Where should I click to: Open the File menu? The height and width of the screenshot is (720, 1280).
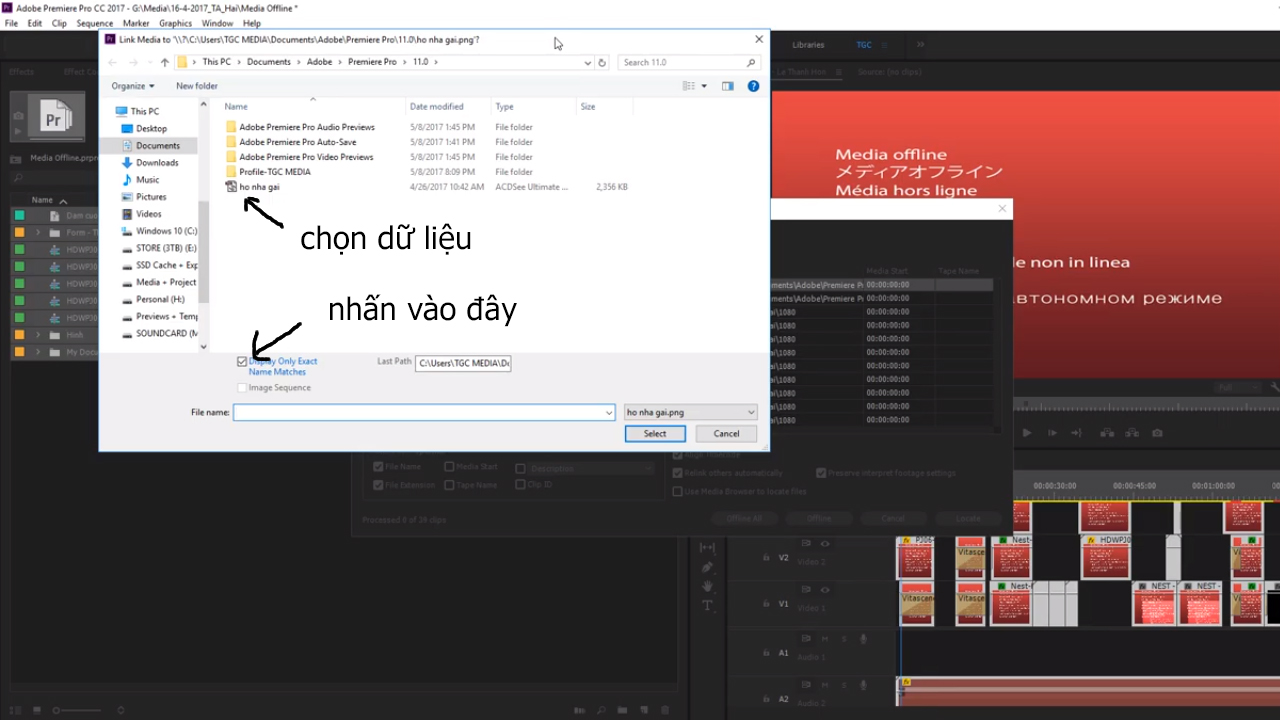11,23
